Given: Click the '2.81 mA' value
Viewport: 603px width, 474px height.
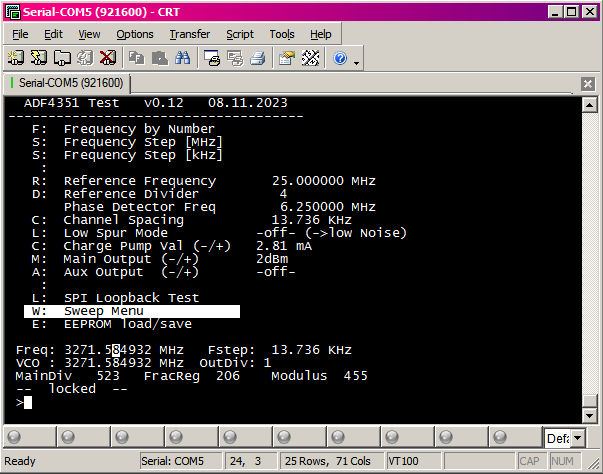Looking at the screenshot, I should tap(284, 246).
